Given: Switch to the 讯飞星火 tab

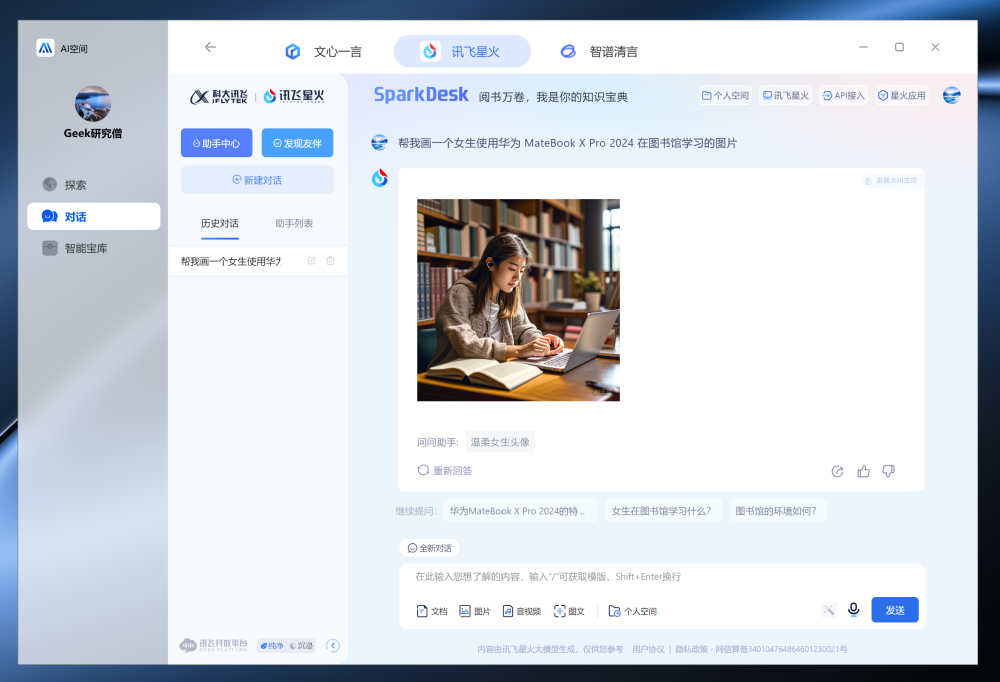Looking at the screenshot, I should pyautogui.click(x=462, y=52).
